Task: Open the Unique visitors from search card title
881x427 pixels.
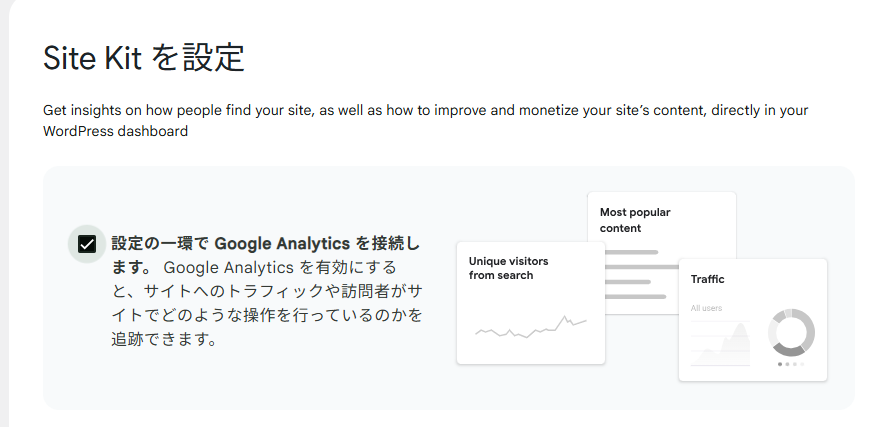Action: point(508,268)
